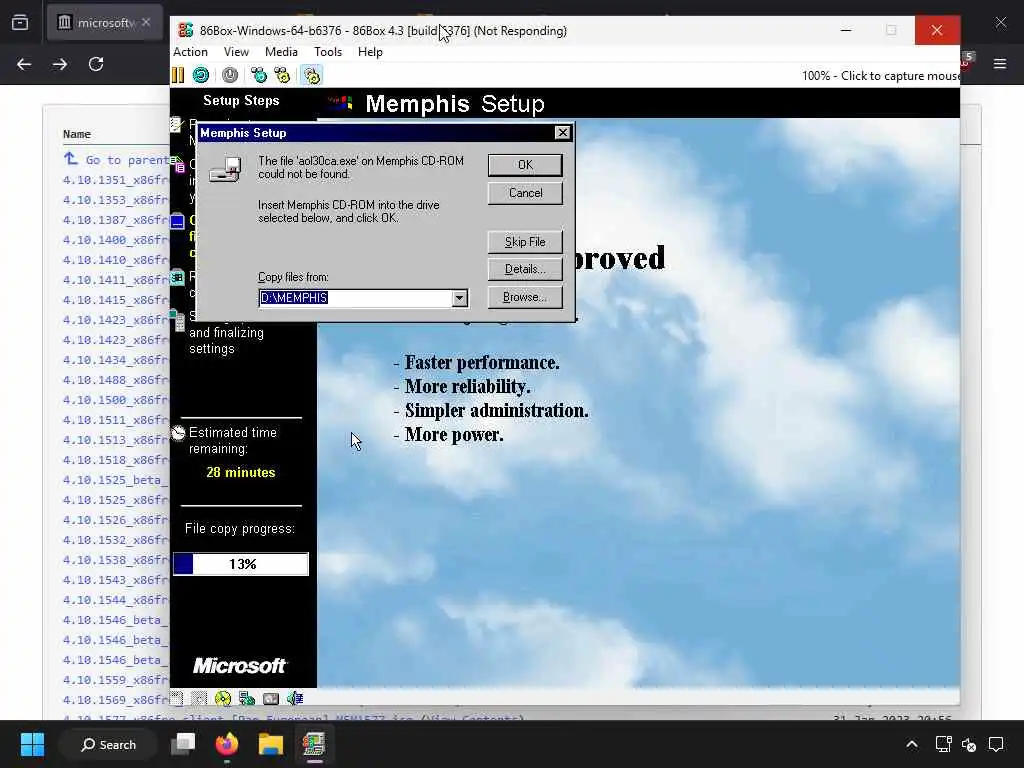Click the muted volume icon in system tray
The width and height of the screenshot is (1024, 768).
pos(969,744)
